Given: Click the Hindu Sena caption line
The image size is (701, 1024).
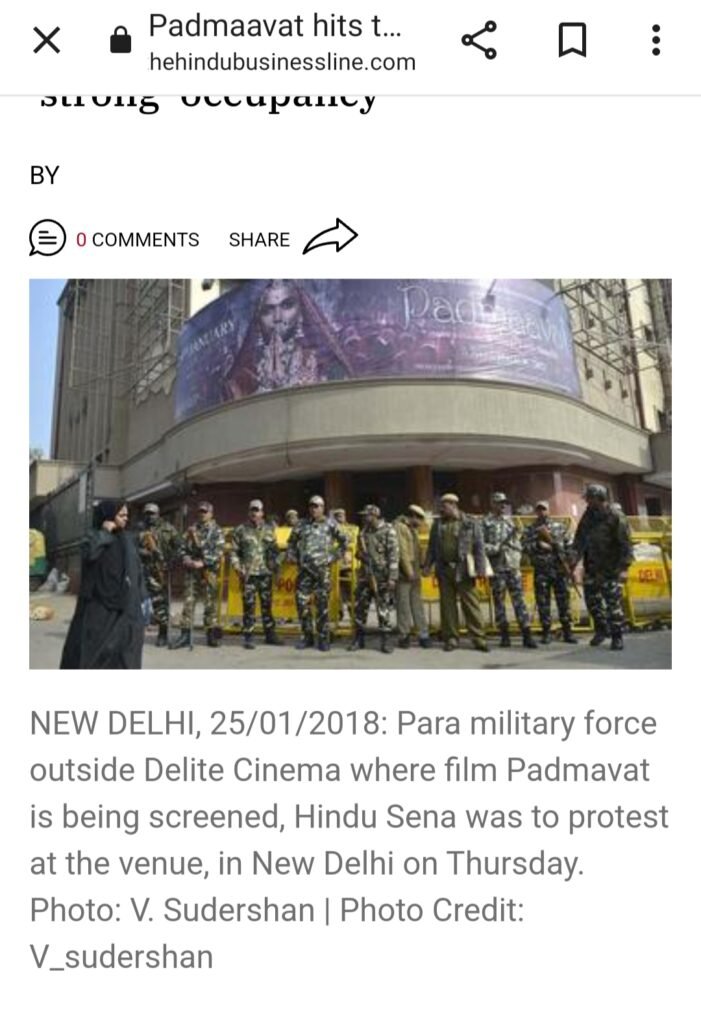Looking at the screenshot, I should pyautogui.click(x=350, y=817).
